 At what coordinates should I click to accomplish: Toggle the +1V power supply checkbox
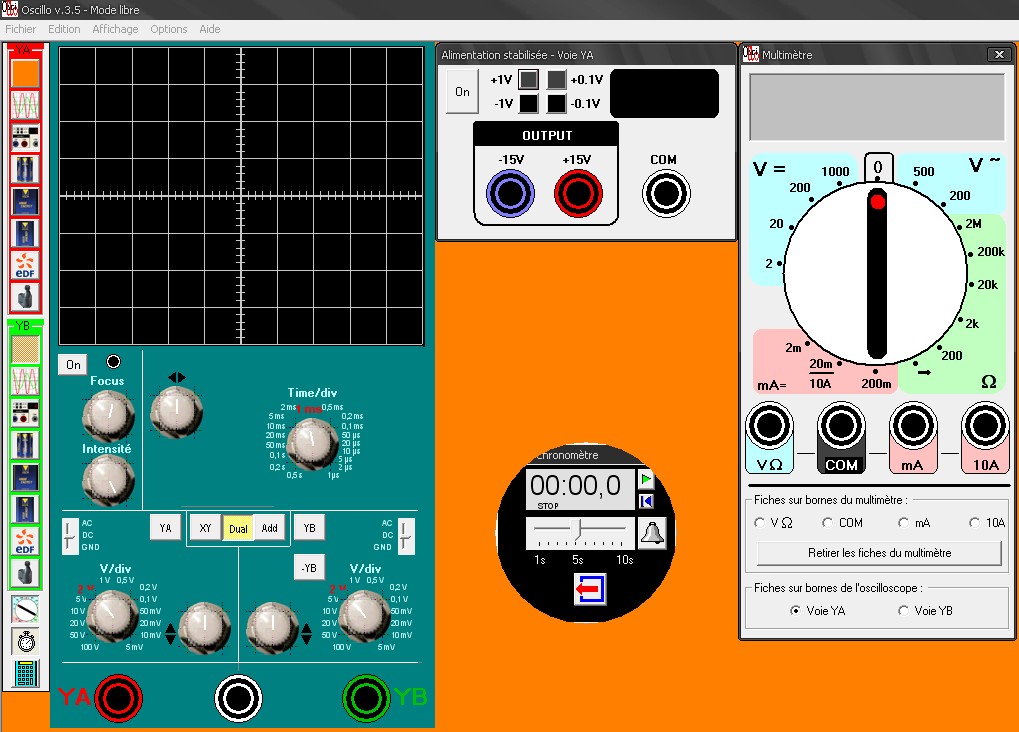click(528, 79)
